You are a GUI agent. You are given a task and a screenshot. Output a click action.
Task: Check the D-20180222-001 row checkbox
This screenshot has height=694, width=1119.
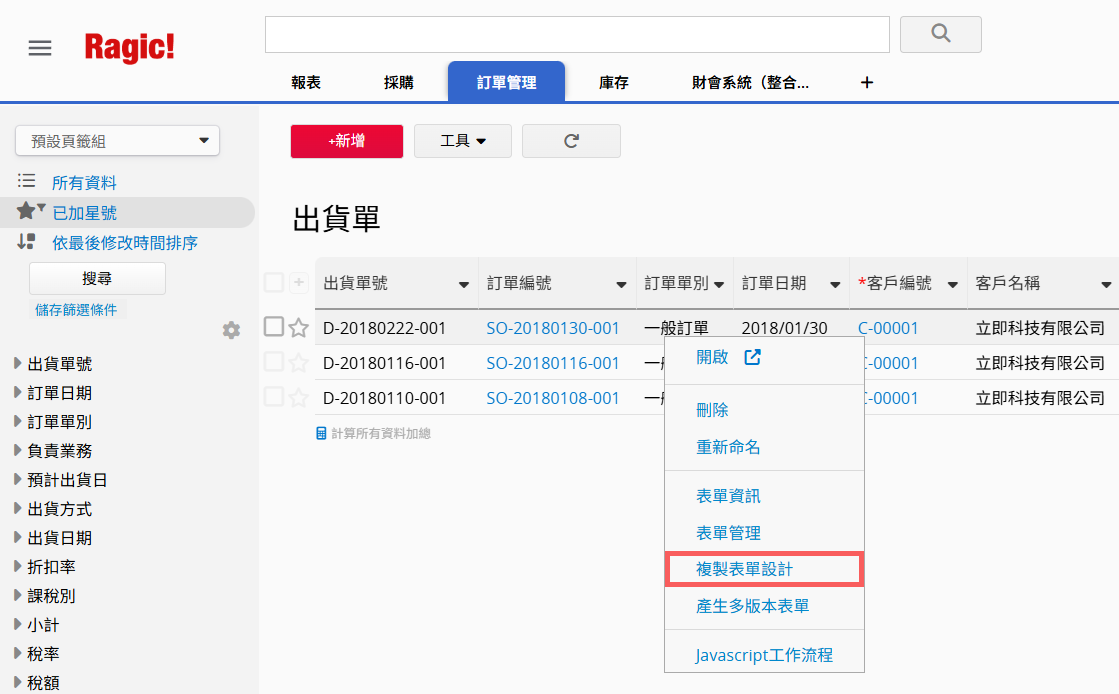coord(274,327)
